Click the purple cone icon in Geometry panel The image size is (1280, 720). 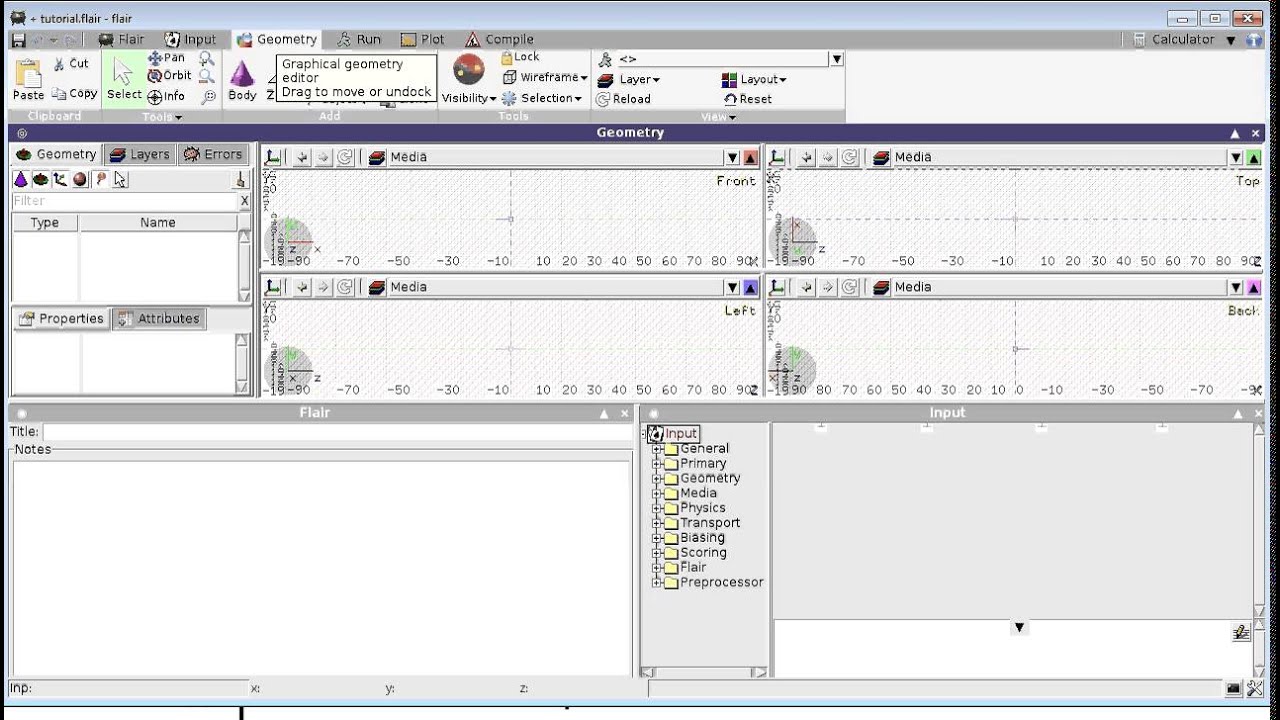pos(20,180)
